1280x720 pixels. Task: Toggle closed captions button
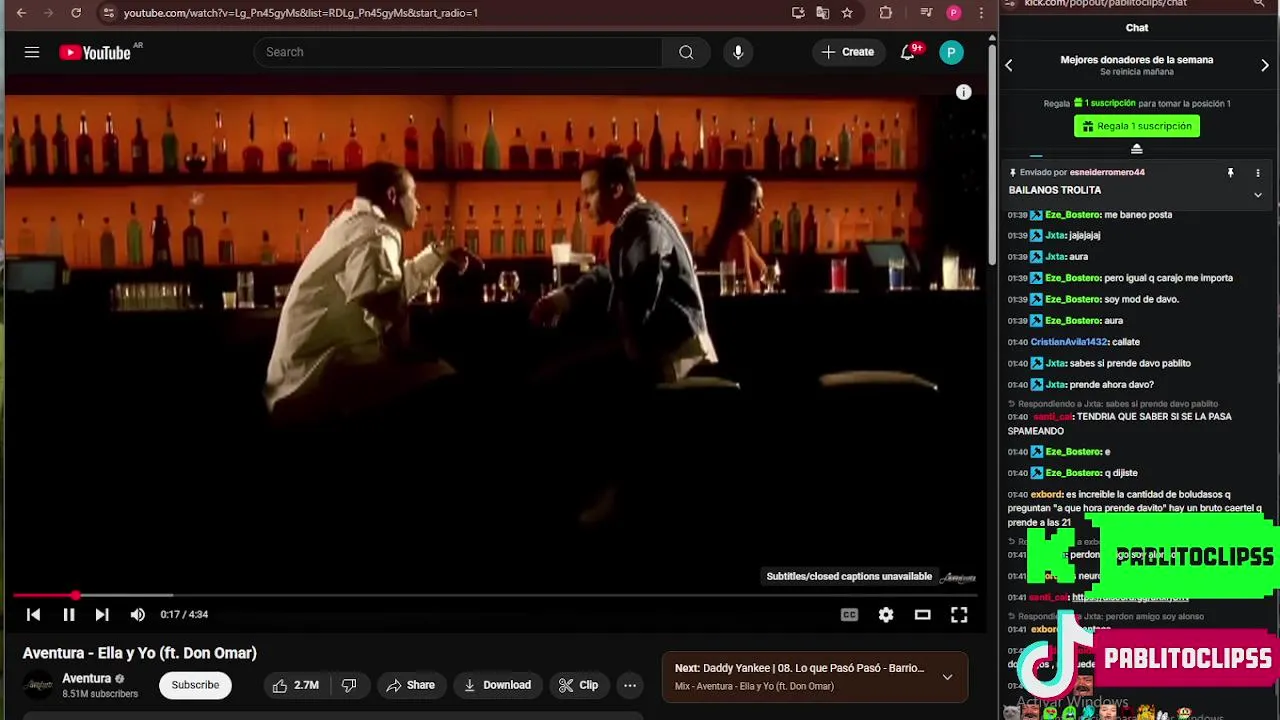pyautogui.click(x=850, y=615)
